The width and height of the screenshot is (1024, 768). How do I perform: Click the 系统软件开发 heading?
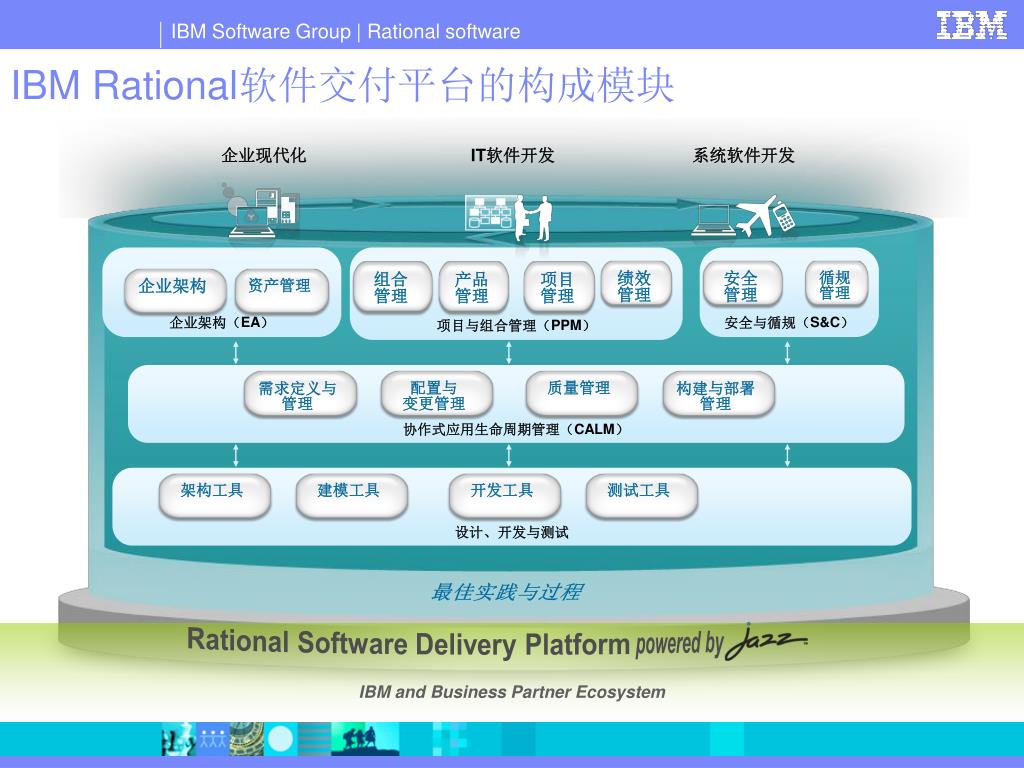click(x=743, y=155)
